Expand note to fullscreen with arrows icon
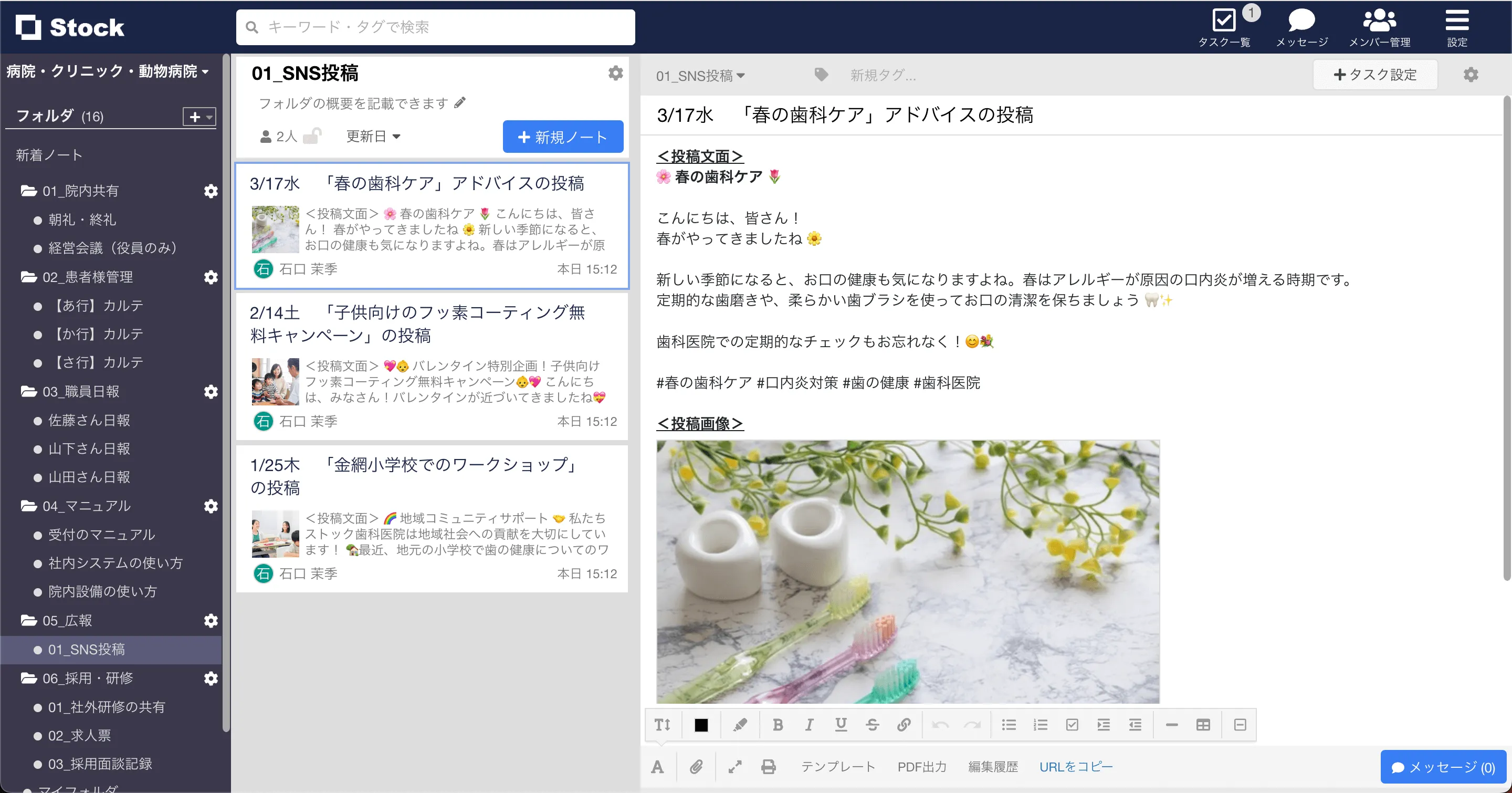 point(735,767)
